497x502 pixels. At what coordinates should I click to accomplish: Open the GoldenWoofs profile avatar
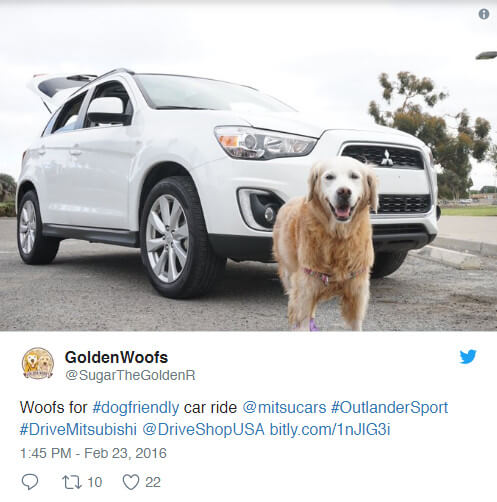tap(38, 363)
